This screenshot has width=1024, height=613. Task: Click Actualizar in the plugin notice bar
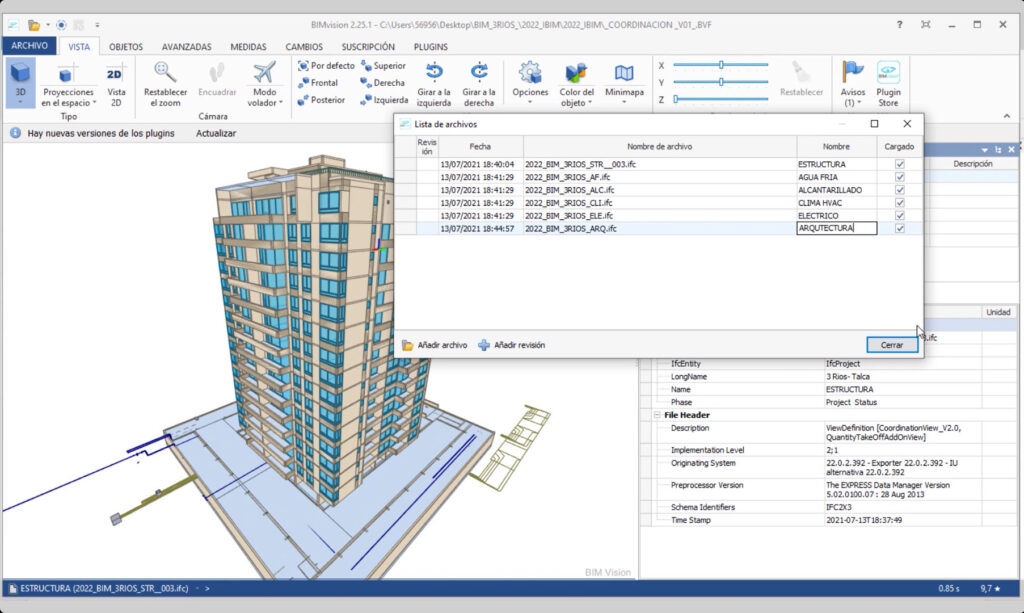(216, 133)
